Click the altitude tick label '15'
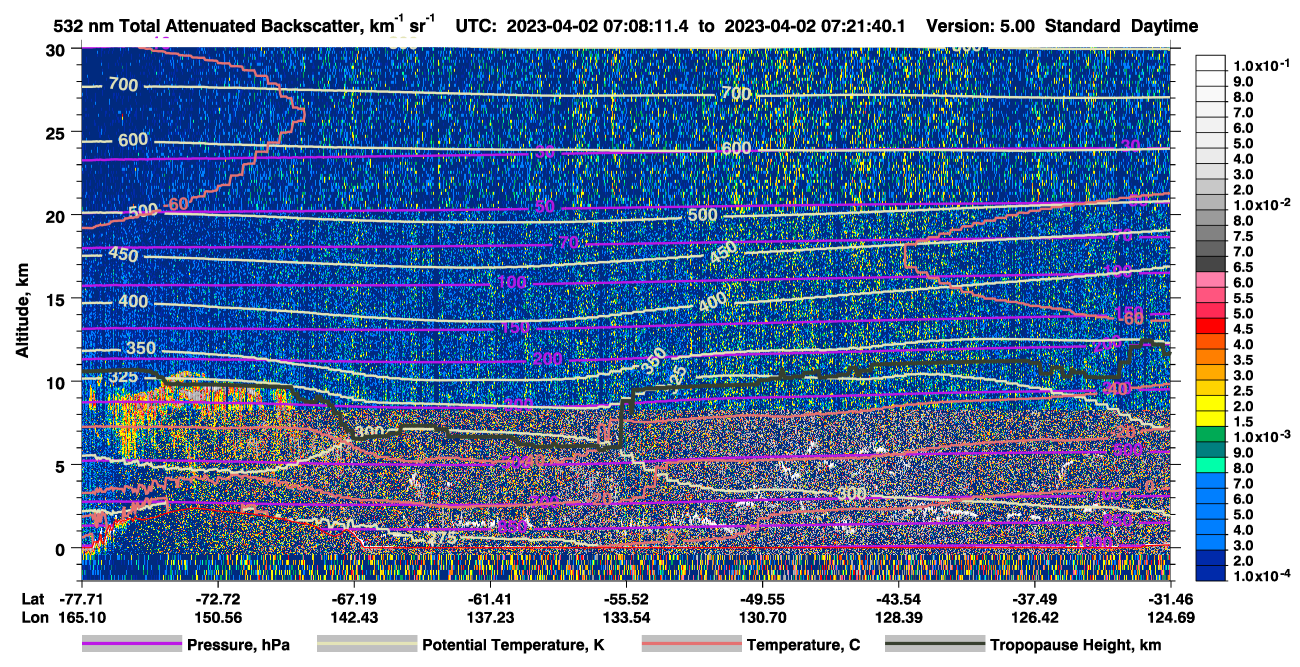The height and width of the screenshot is (667, 1300). pyautogui.click(x=58, y=298)
